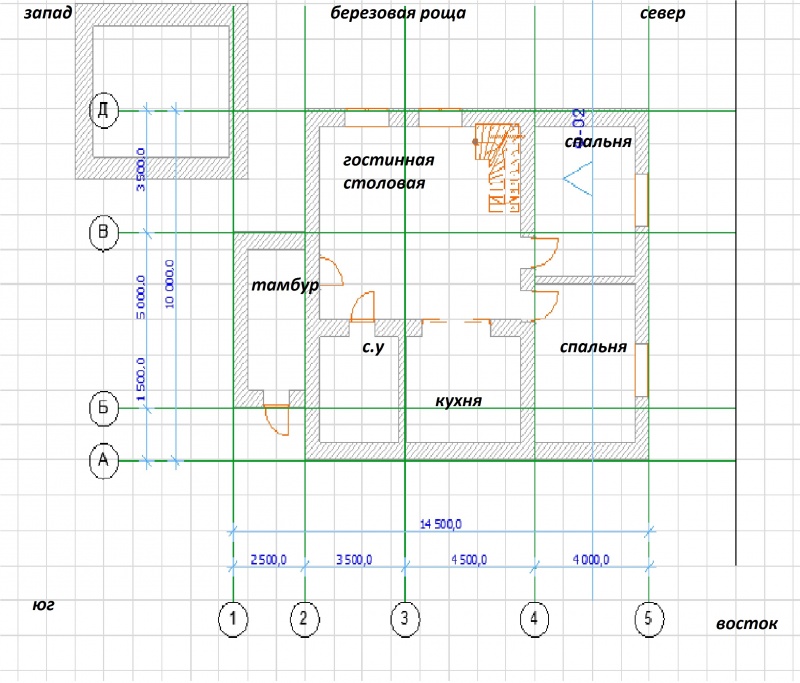This screenshot has width=800, height=683.
Task: Select the 'кухня' room label
Action: tap(459, 400)
